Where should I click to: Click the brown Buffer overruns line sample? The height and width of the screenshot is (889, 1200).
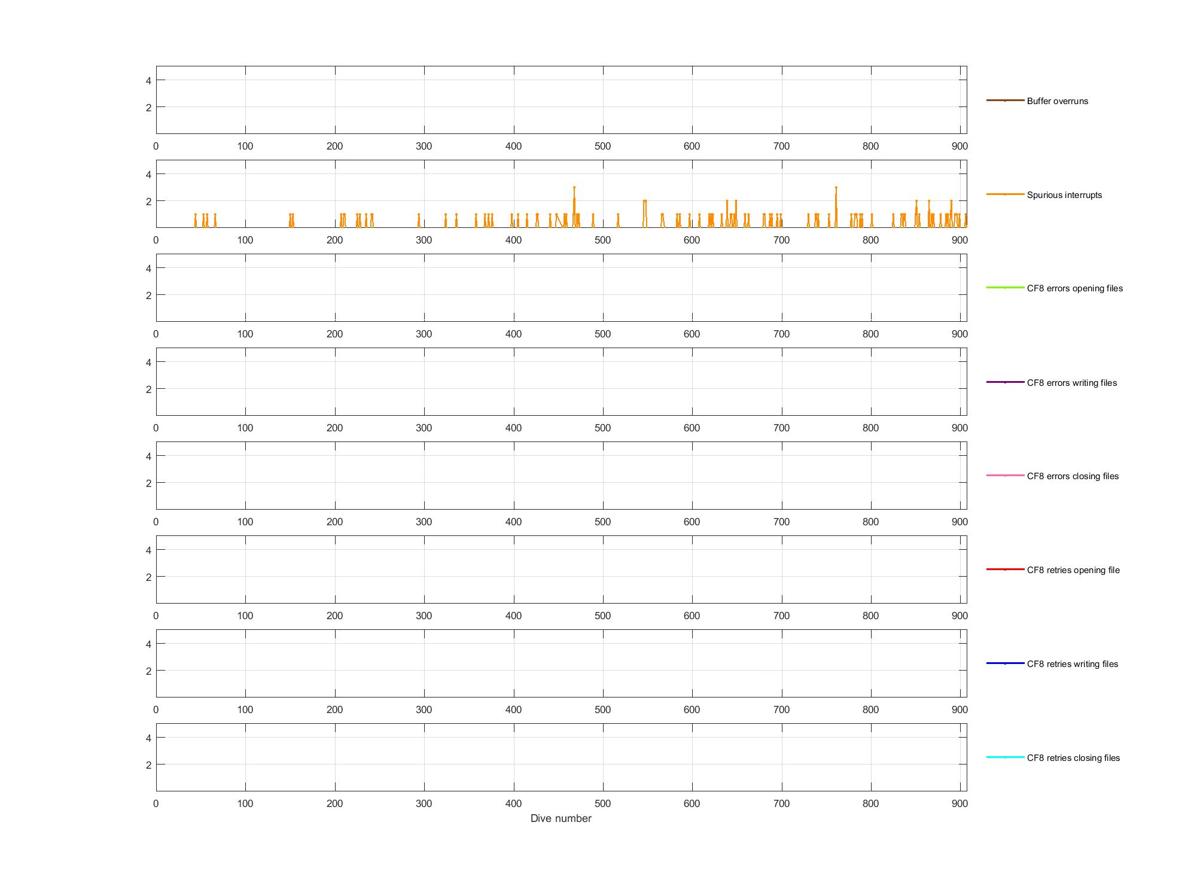[1005, 100]
